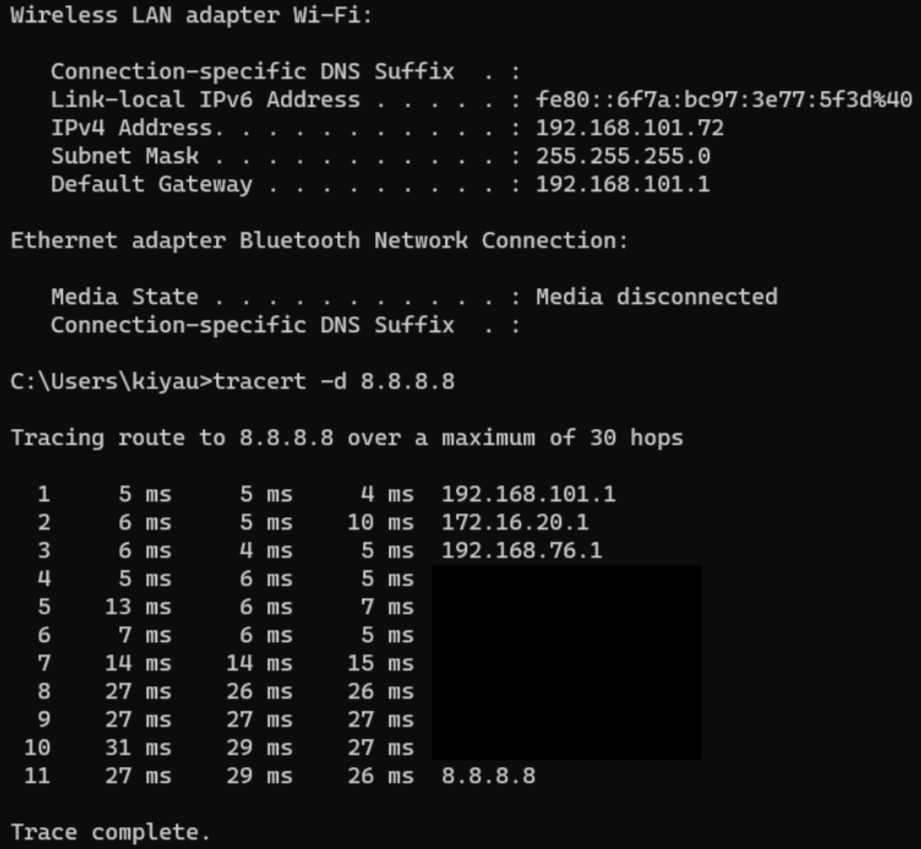Click the "Media State" label

(124, 297)
